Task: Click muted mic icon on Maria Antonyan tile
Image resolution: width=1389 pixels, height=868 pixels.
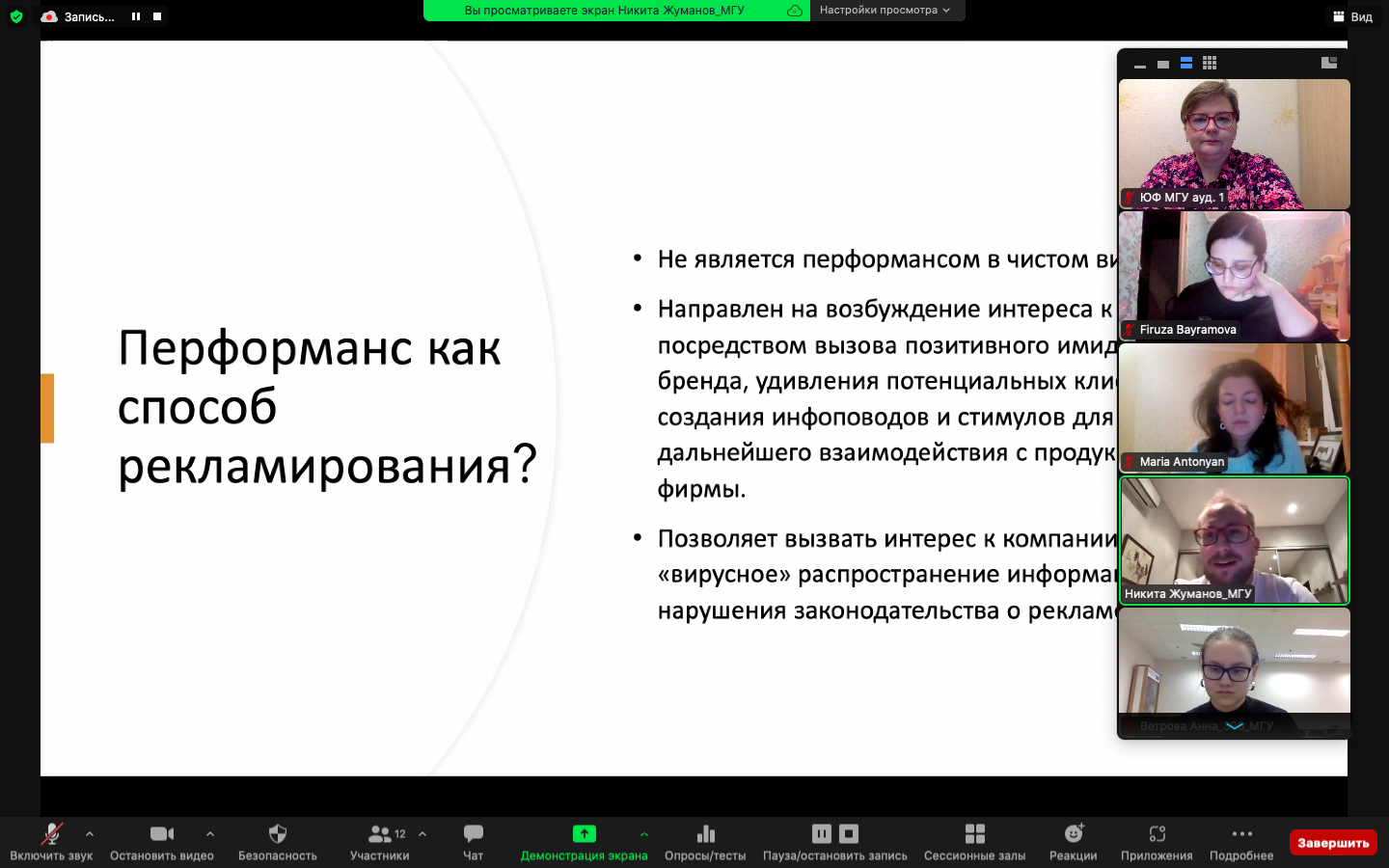Action: coord(1129,462)
